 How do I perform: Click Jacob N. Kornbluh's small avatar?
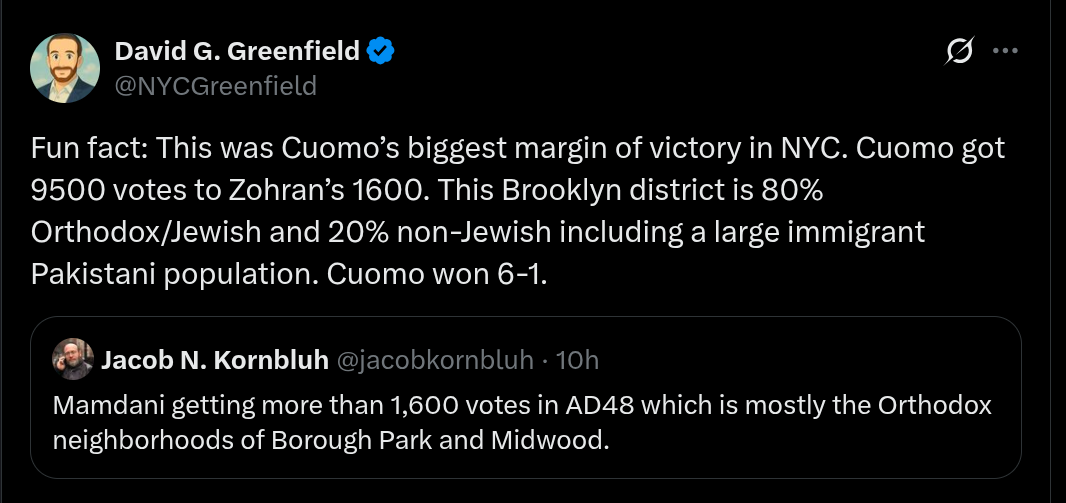[x=76, y=359]
